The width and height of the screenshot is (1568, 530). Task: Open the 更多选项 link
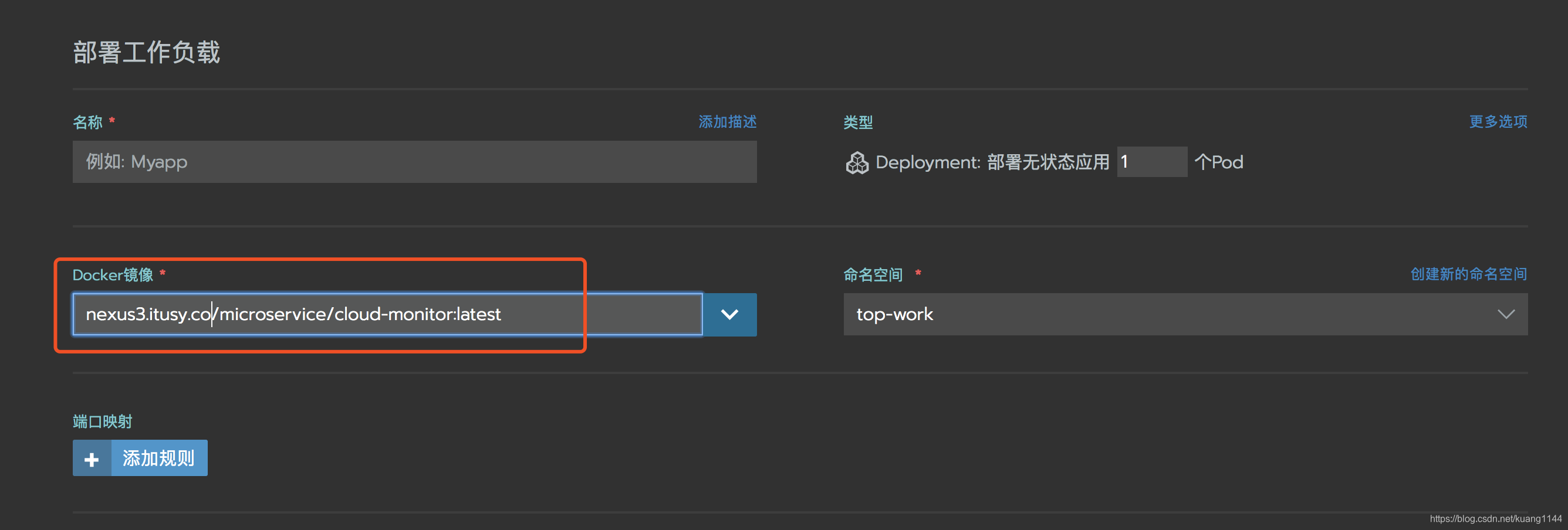point(1498,122)
